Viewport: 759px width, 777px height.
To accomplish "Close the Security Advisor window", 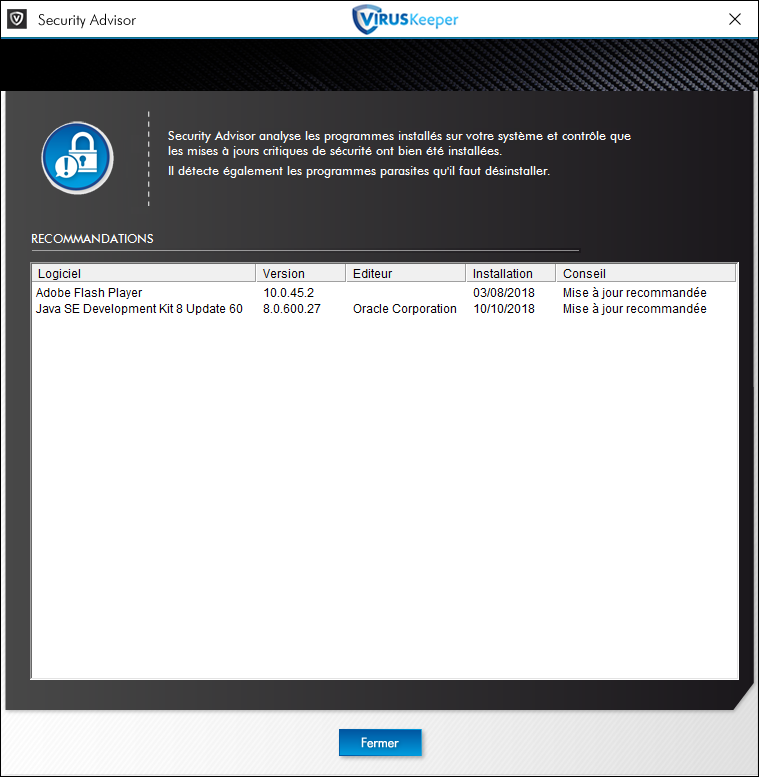I will pos(735,19).
